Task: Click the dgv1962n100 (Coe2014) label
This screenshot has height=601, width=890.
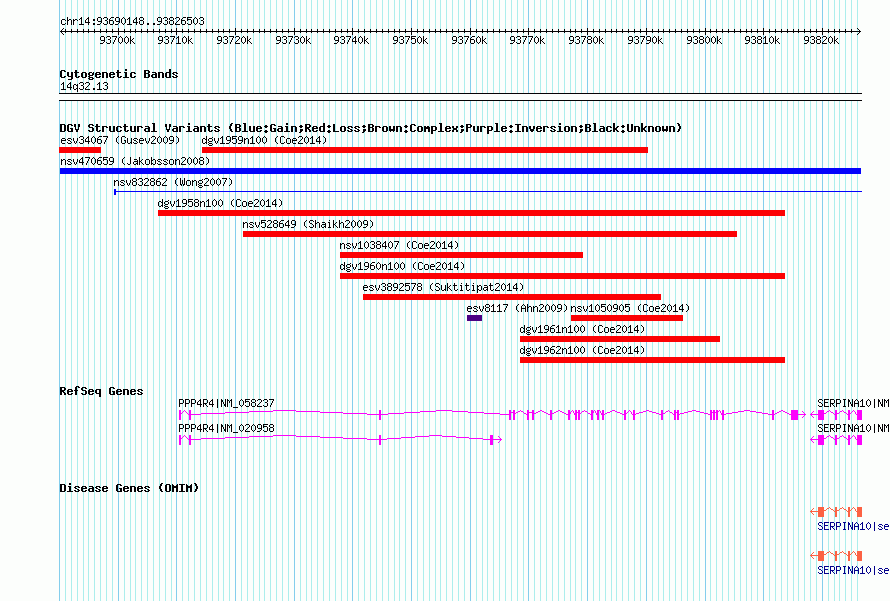Action: pyautogui.click(x=582, y=350)
